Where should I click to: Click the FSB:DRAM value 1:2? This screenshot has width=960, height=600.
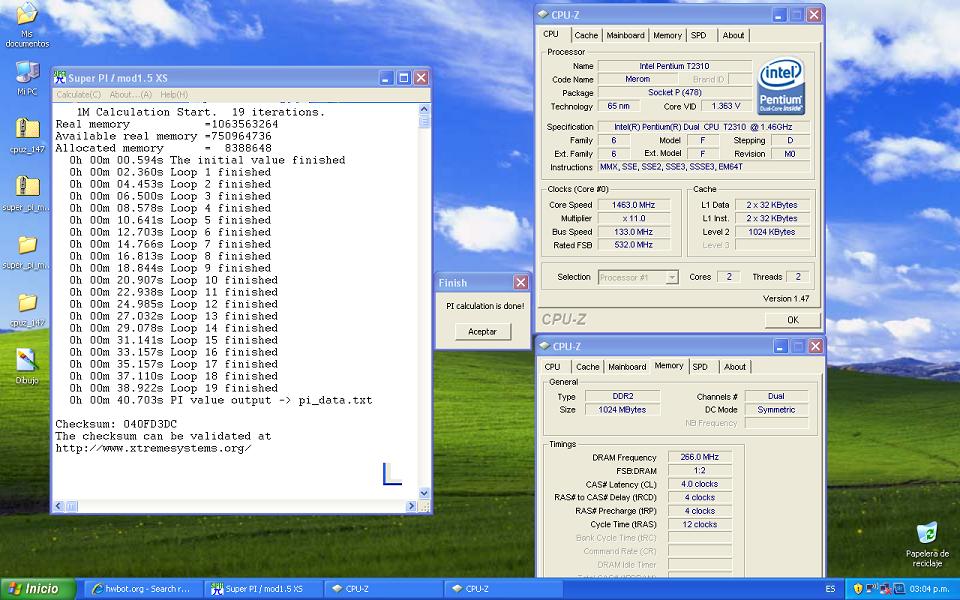(699, 471)
